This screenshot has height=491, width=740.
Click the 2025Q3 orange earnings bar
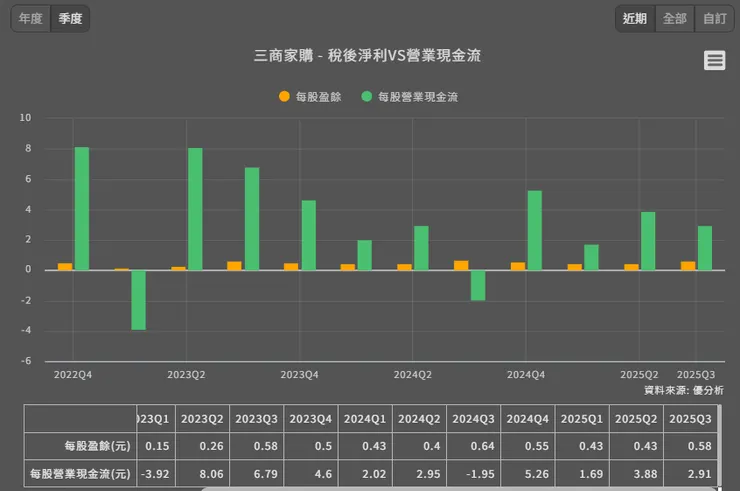coord(688,266)
